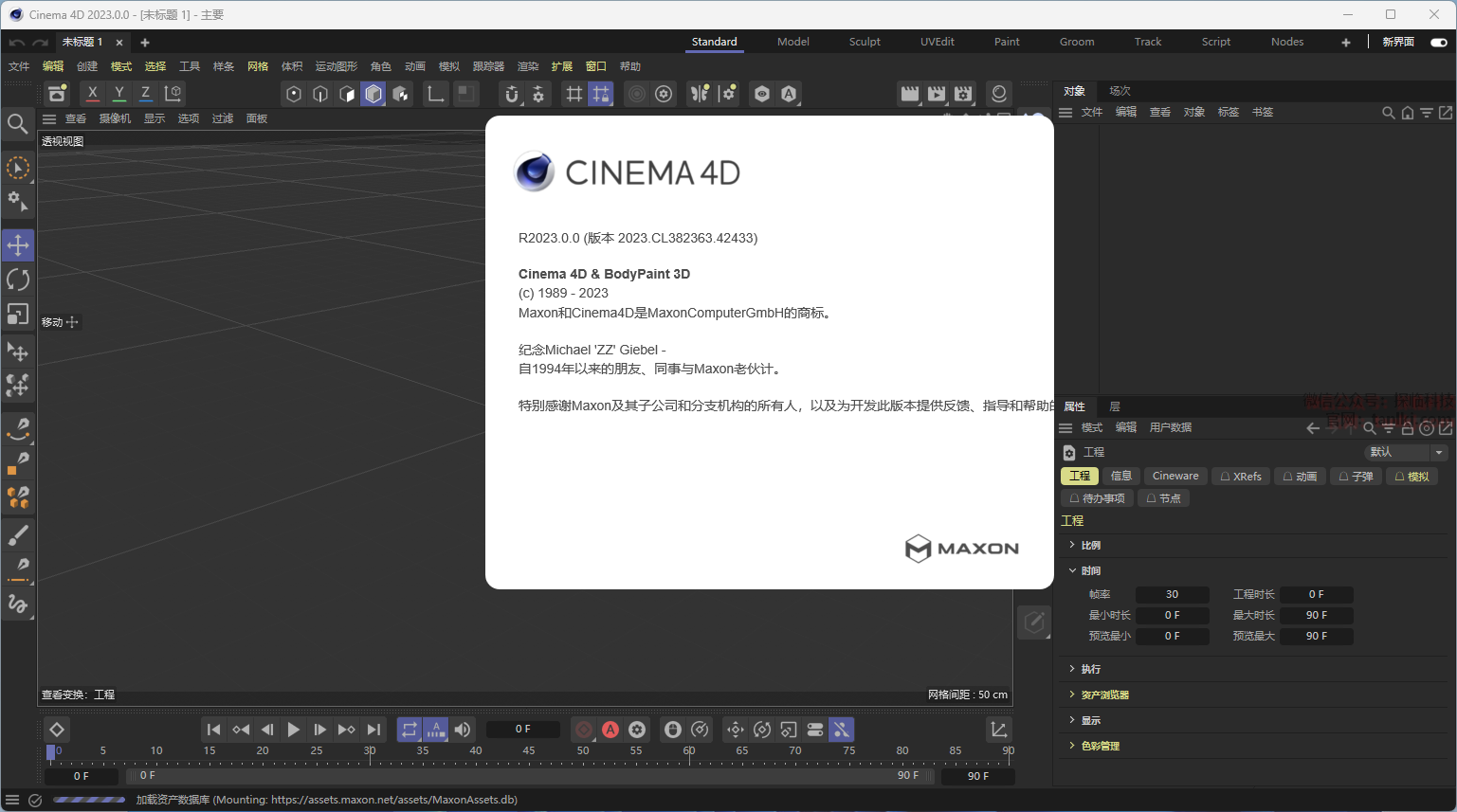
Task: Click the record active objects button
Action: [x=584, y=730]
